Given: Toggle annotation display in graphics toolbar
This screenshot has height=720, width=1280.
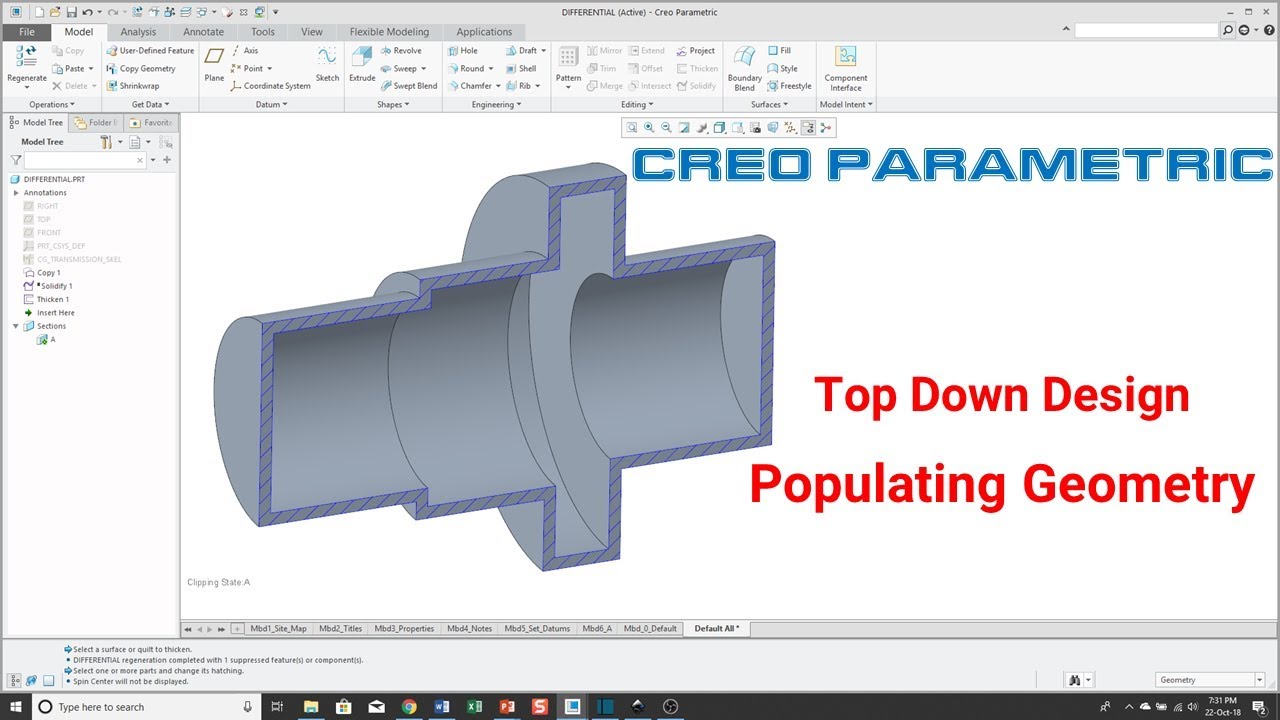Looking at the screenshot, I should [x=809, y=127].
